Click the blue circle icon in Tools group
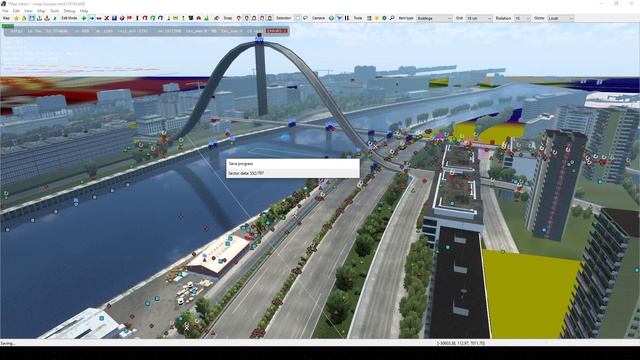Image resolution: width=640 pixels, height=360 pixels. [384, 18]
